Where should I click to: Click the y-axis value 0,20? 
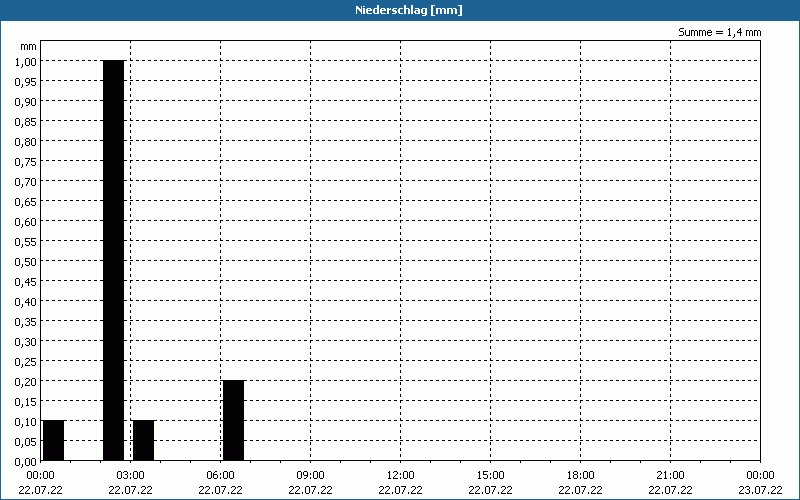26,381
